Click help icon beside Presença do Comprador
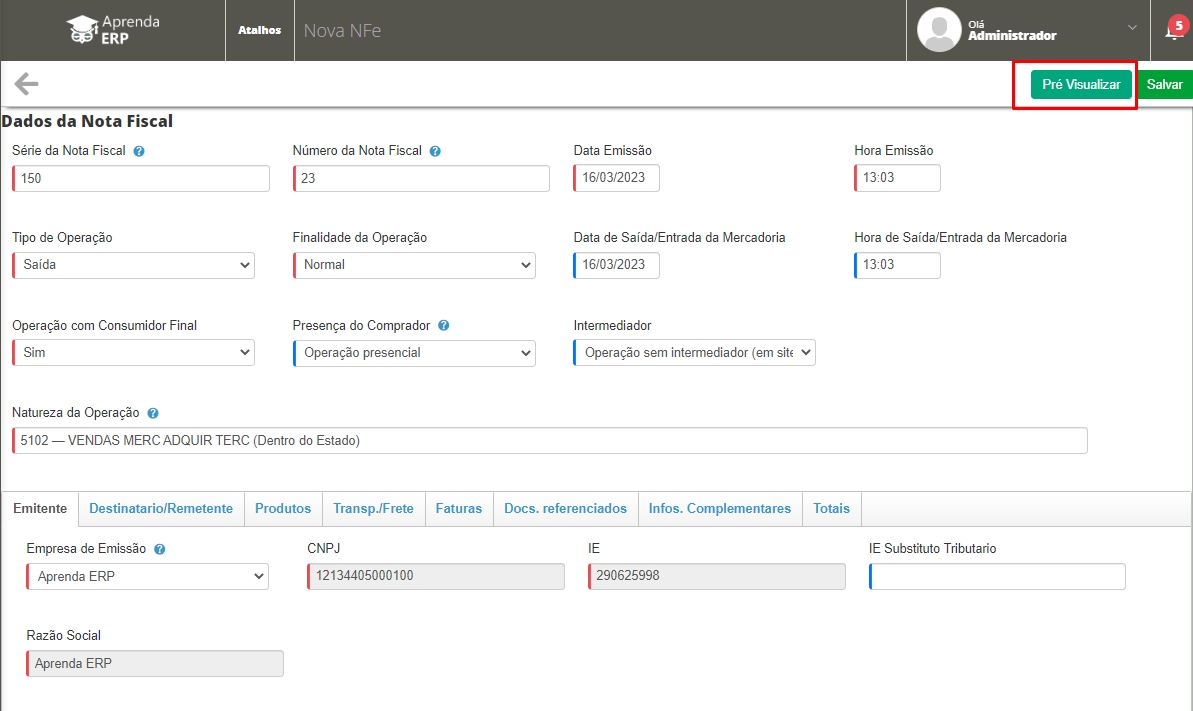The width and height of the screenshot is (1193, 711). (x=443, y=326)
